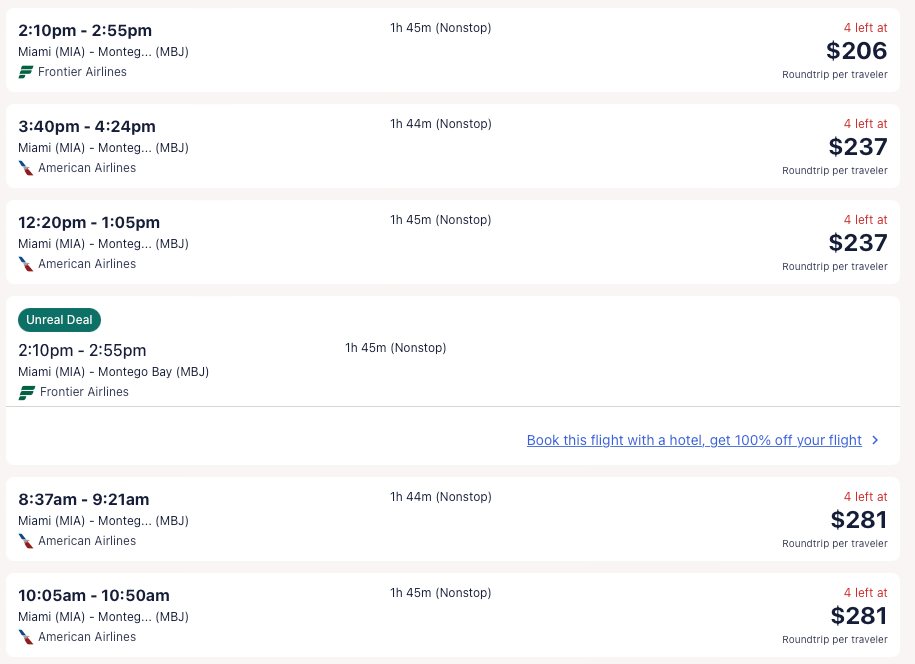Pick the 8:37am - 9:21am American flight
Viewport: 915px width, 664px height.
pos(83,499)
